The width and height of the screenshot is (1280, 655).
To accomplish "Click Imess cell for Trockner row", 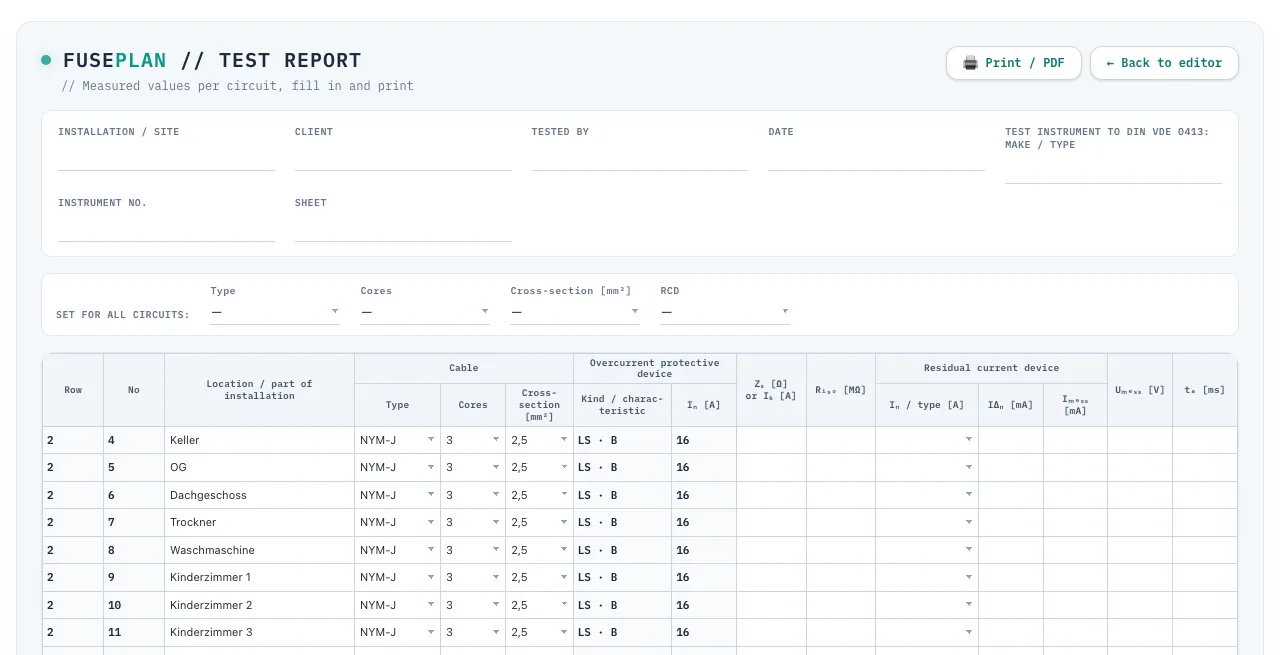I will click(x=1075, y=522).
